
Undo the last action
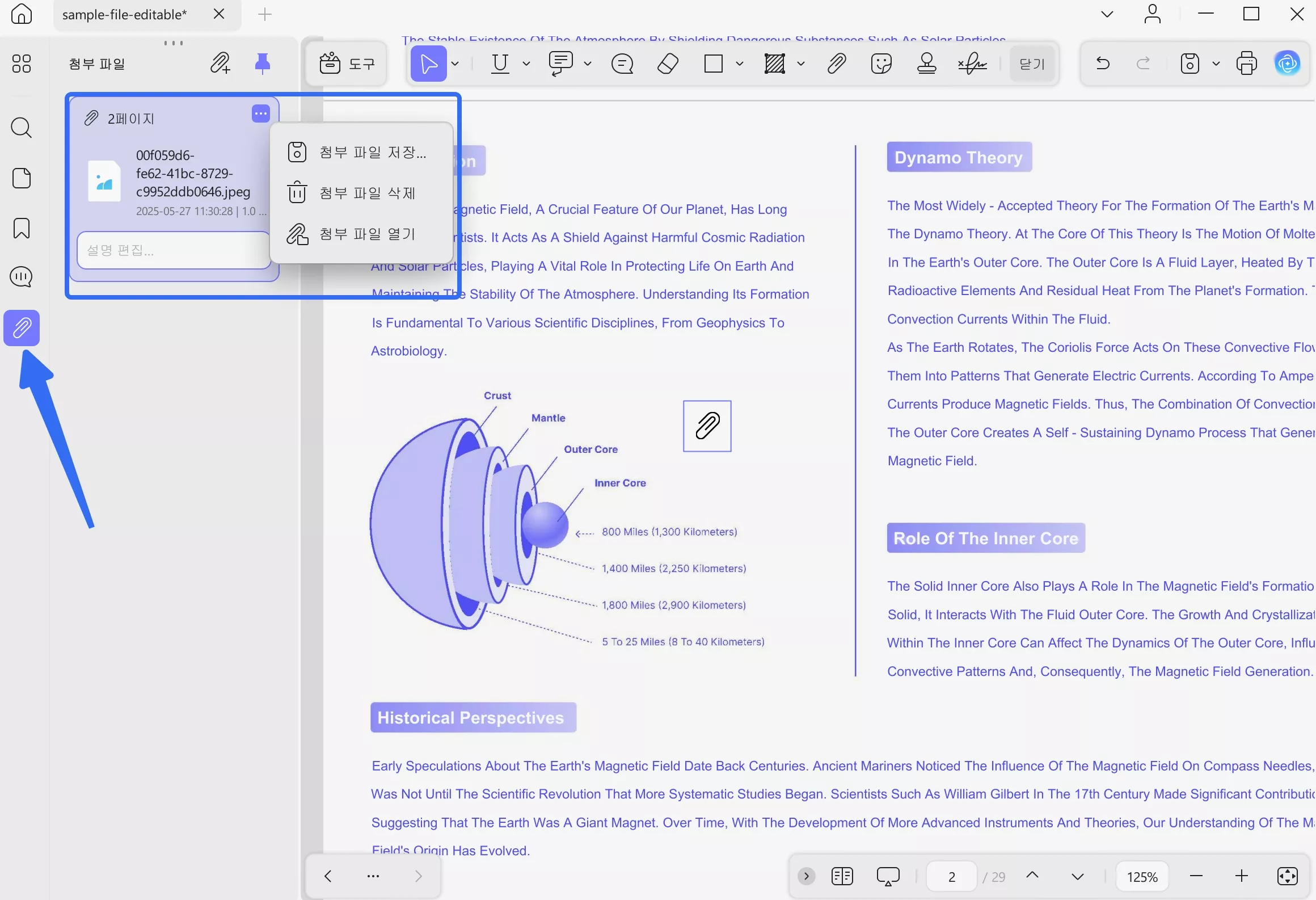point(1103,63)
